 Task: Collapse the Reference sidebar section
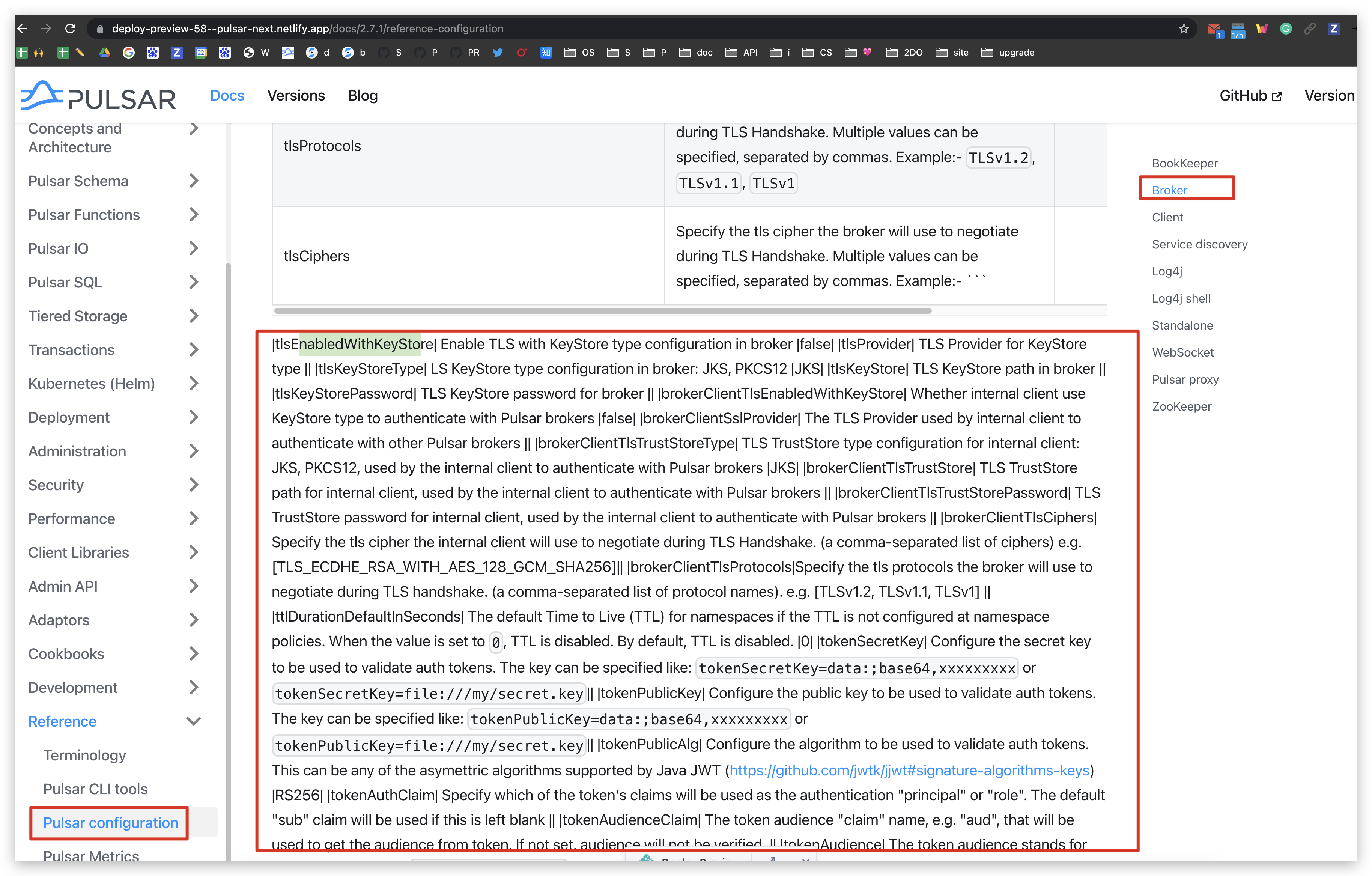point(194,721)
